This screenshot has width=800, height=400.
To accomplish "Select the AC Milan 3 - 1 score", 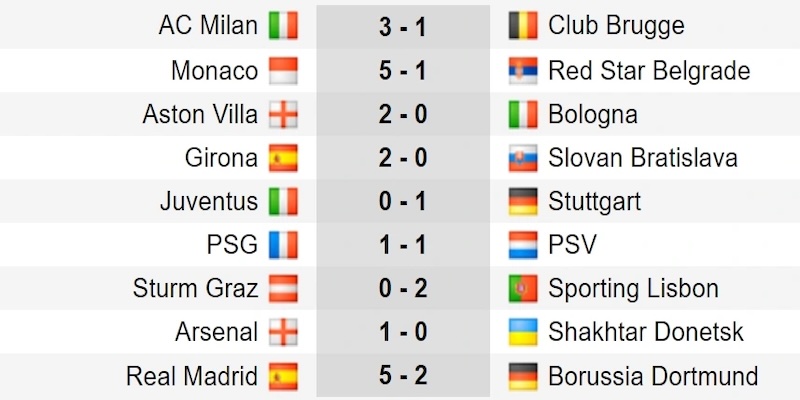I will [x=403, y=26].
